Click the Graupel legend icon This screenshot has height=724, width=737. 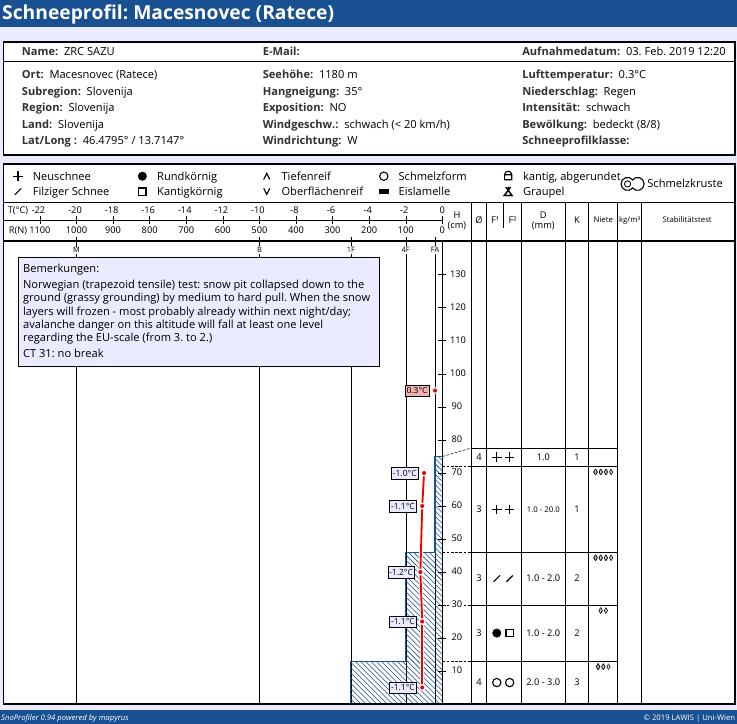click(508, 191)
